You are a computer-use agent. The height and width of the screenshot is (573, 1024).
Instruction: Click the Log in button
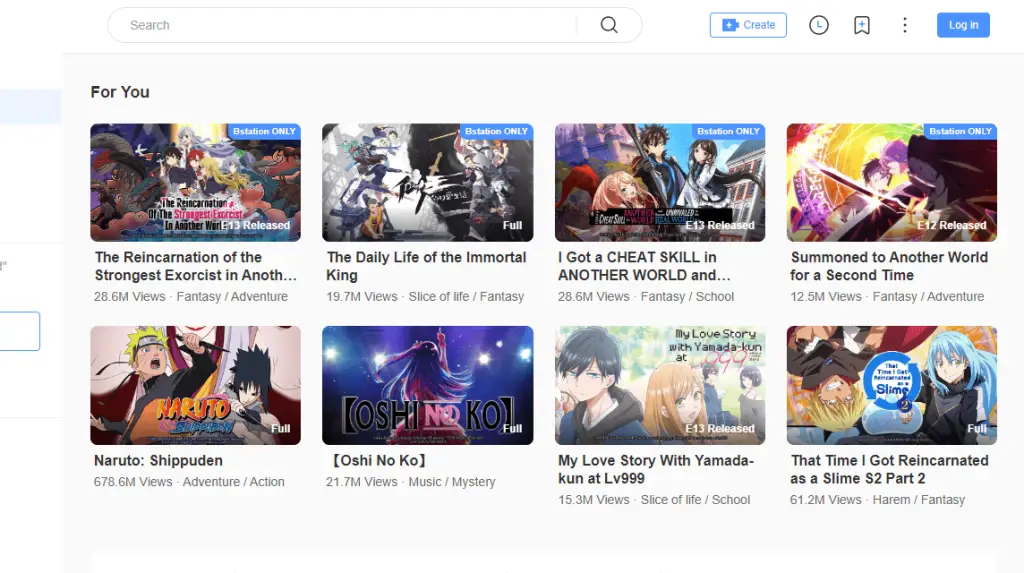click(963, 25)
